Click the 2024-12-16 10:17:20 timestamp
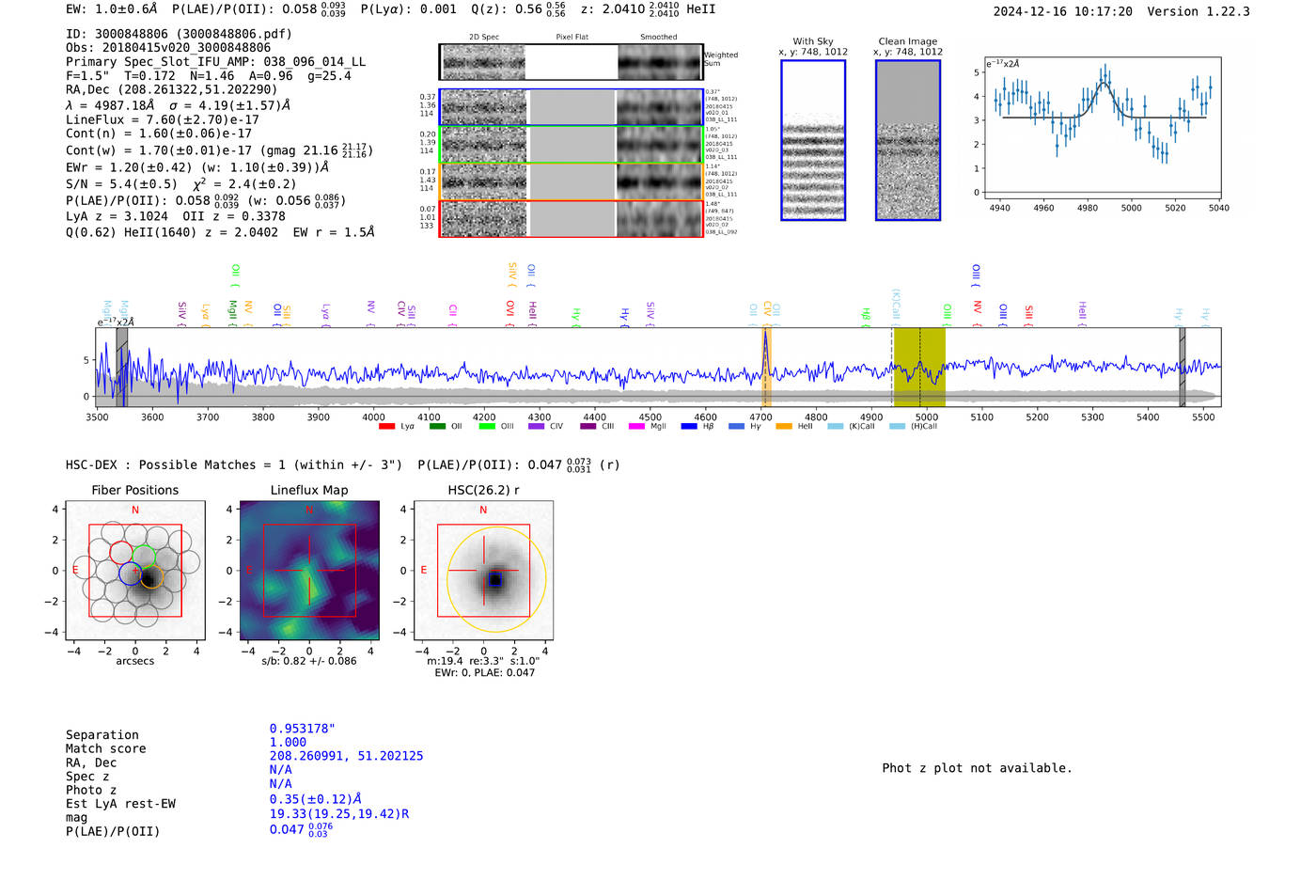1316x896 pixels. [1062, 12]
